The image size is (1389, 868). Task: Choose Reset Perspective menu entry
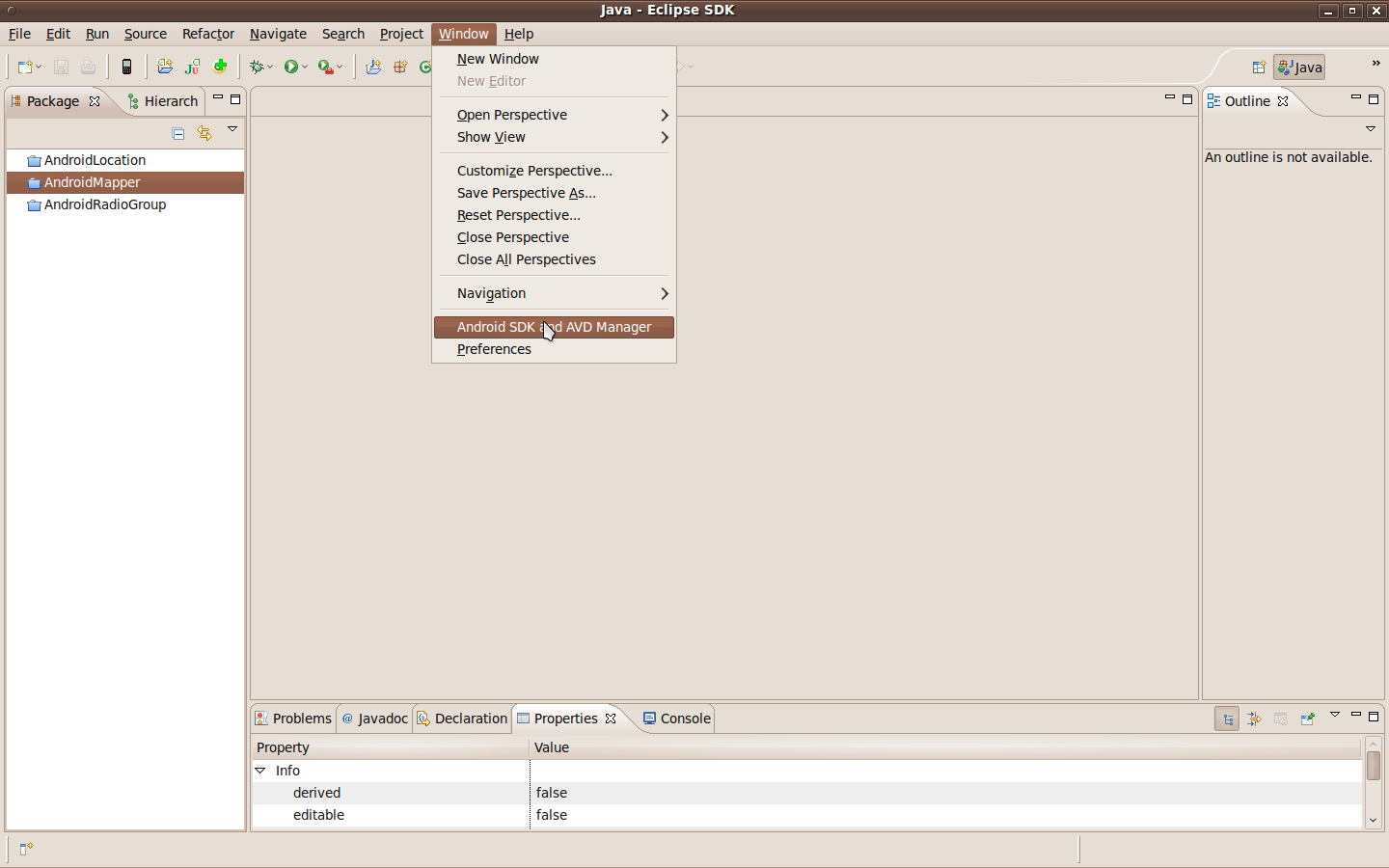click(554, 215)
